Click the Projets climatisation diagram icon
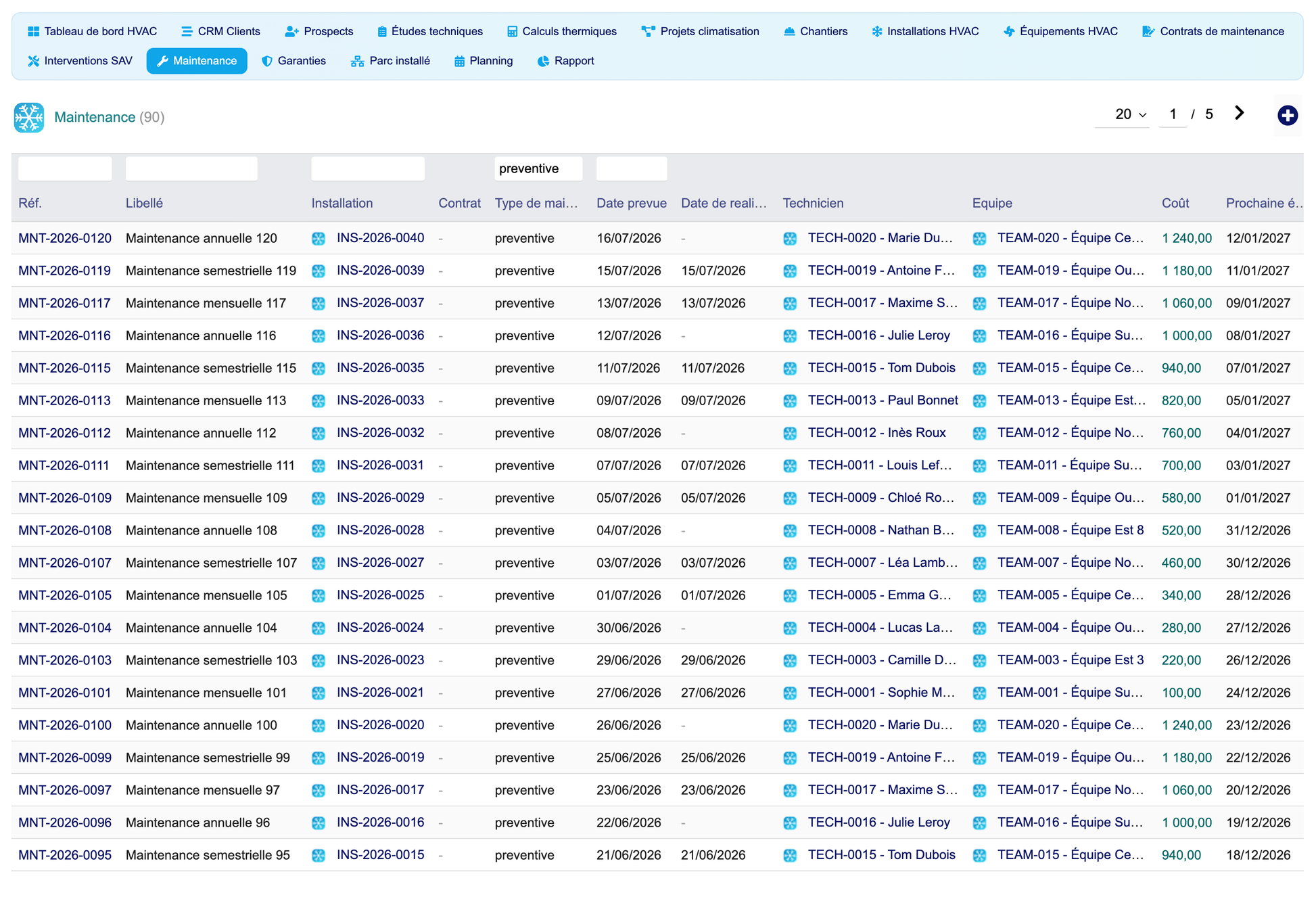Screen dimensions: 1316x924 648,31
